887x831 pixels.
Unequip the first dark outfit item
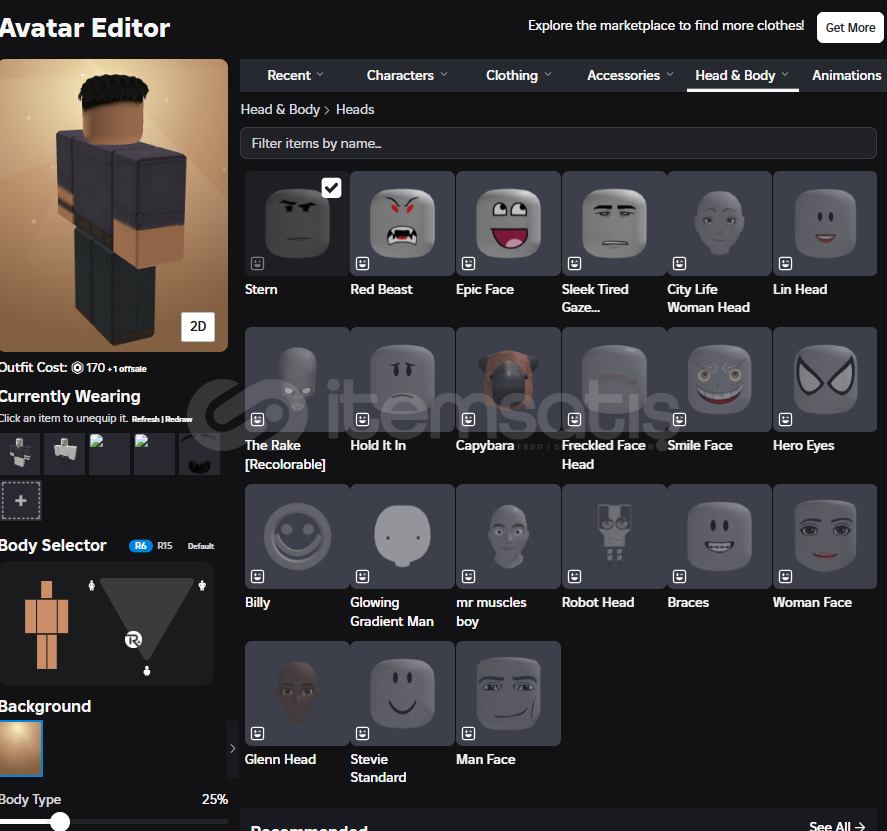[20, 454]
